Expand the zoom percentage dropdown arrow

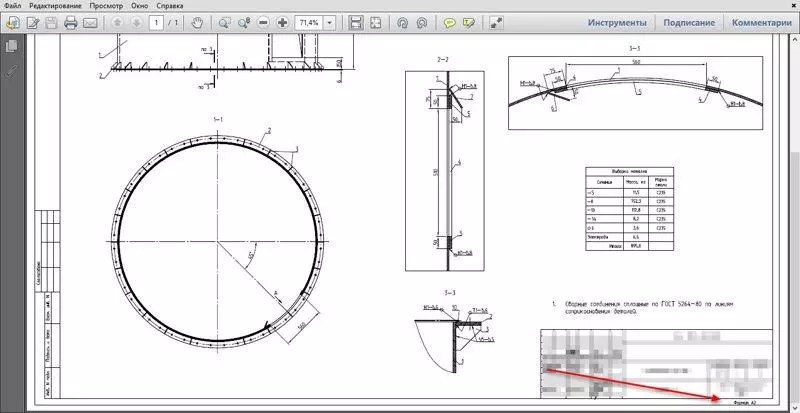coord(330,22)
